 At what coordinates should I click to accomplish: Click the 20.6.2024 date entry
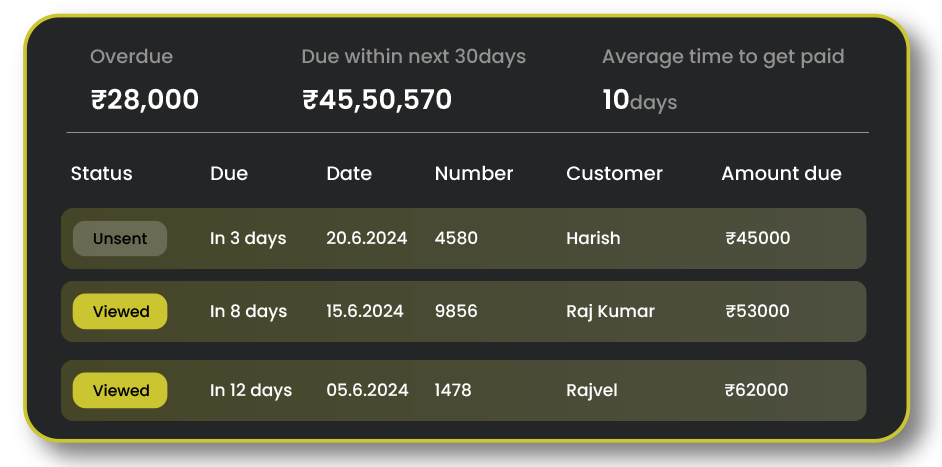click(367, 239)
